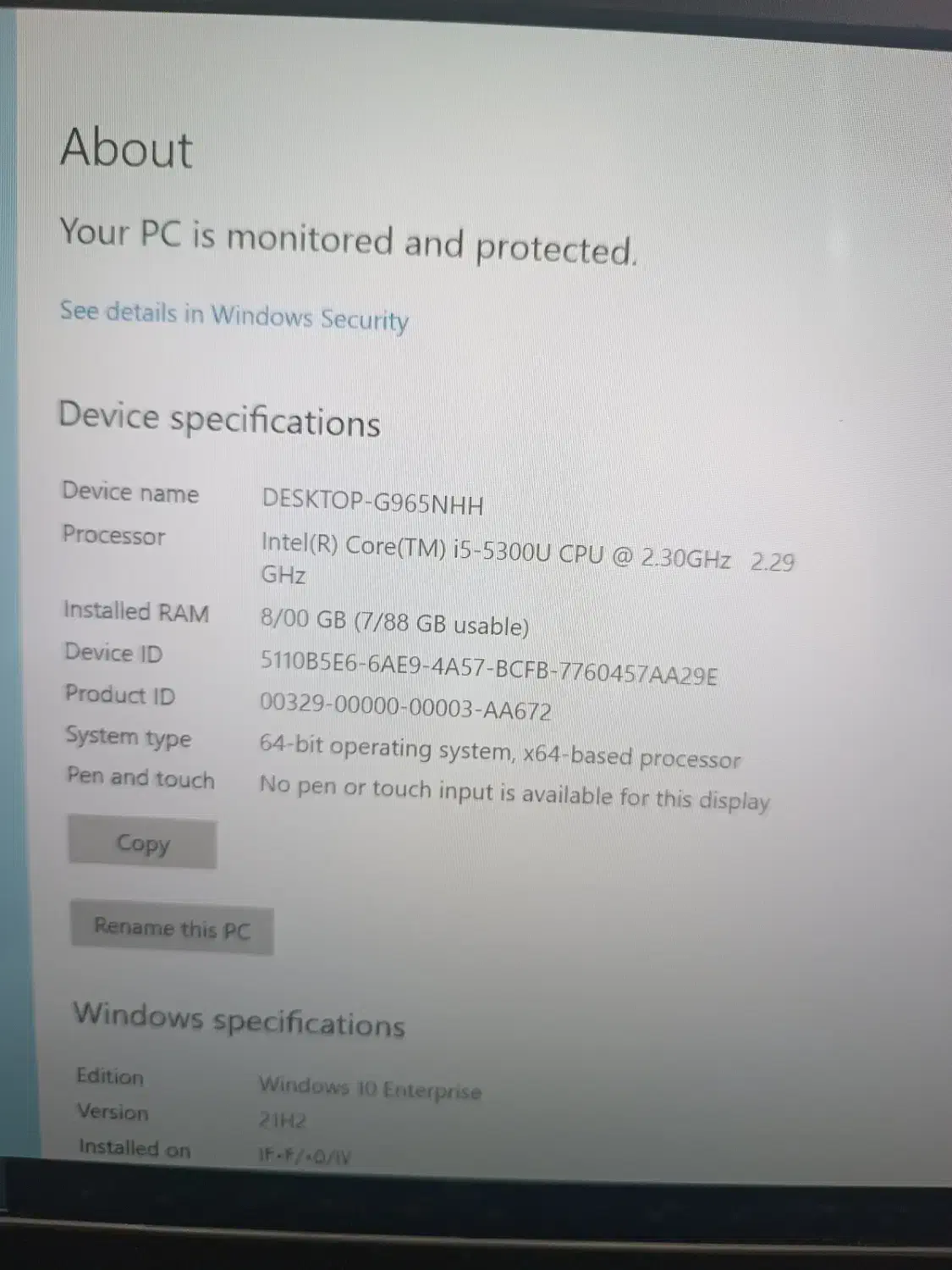Viewport: 952px width, 1270px height.
Task: Select the About page heading
Action: (x=127, y=147)
